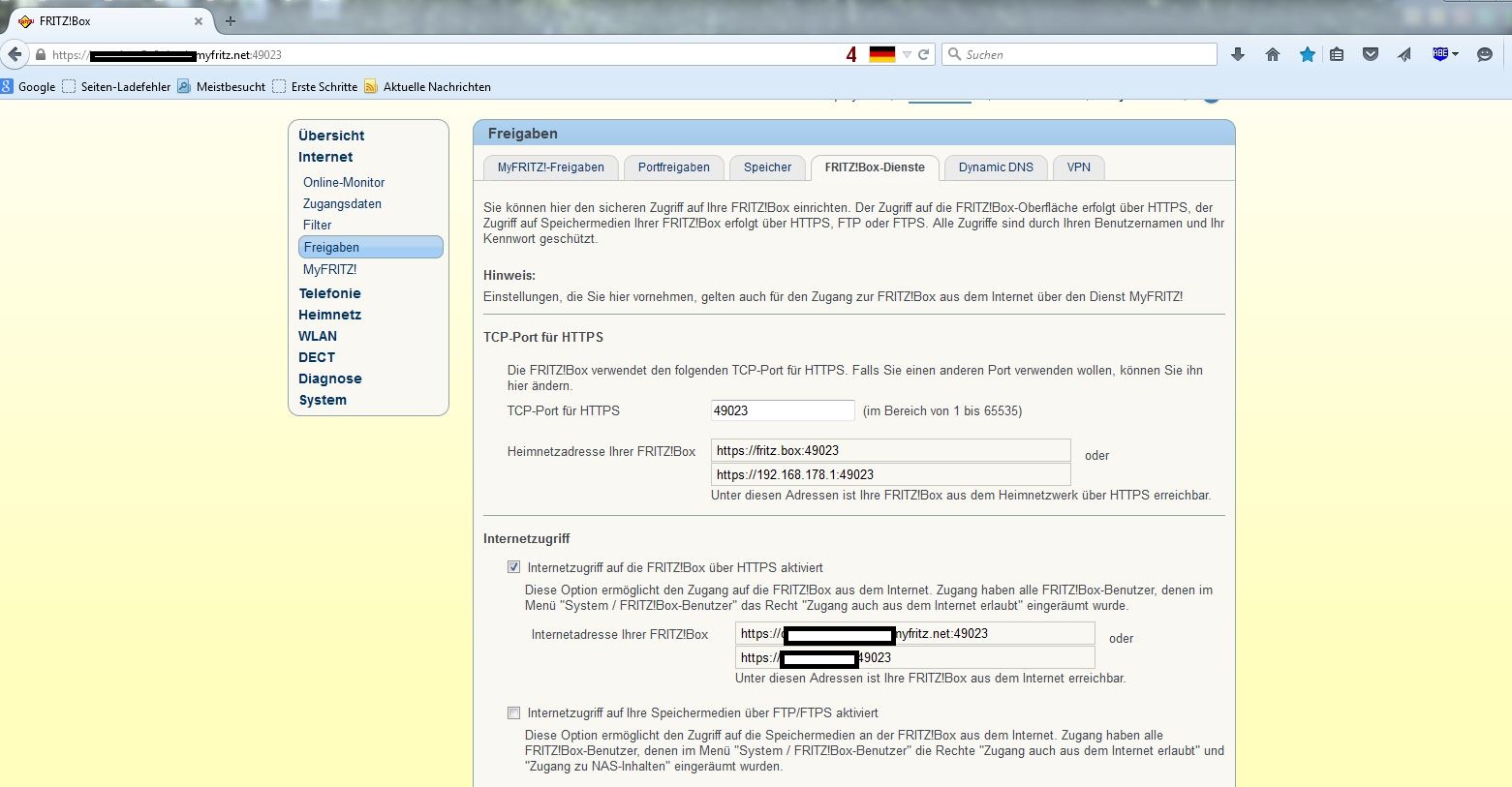Open the Aktuelle Nachrichten feed bookmark
The height and width of the screenshot is (787, 1512).
tap(427, 86)
